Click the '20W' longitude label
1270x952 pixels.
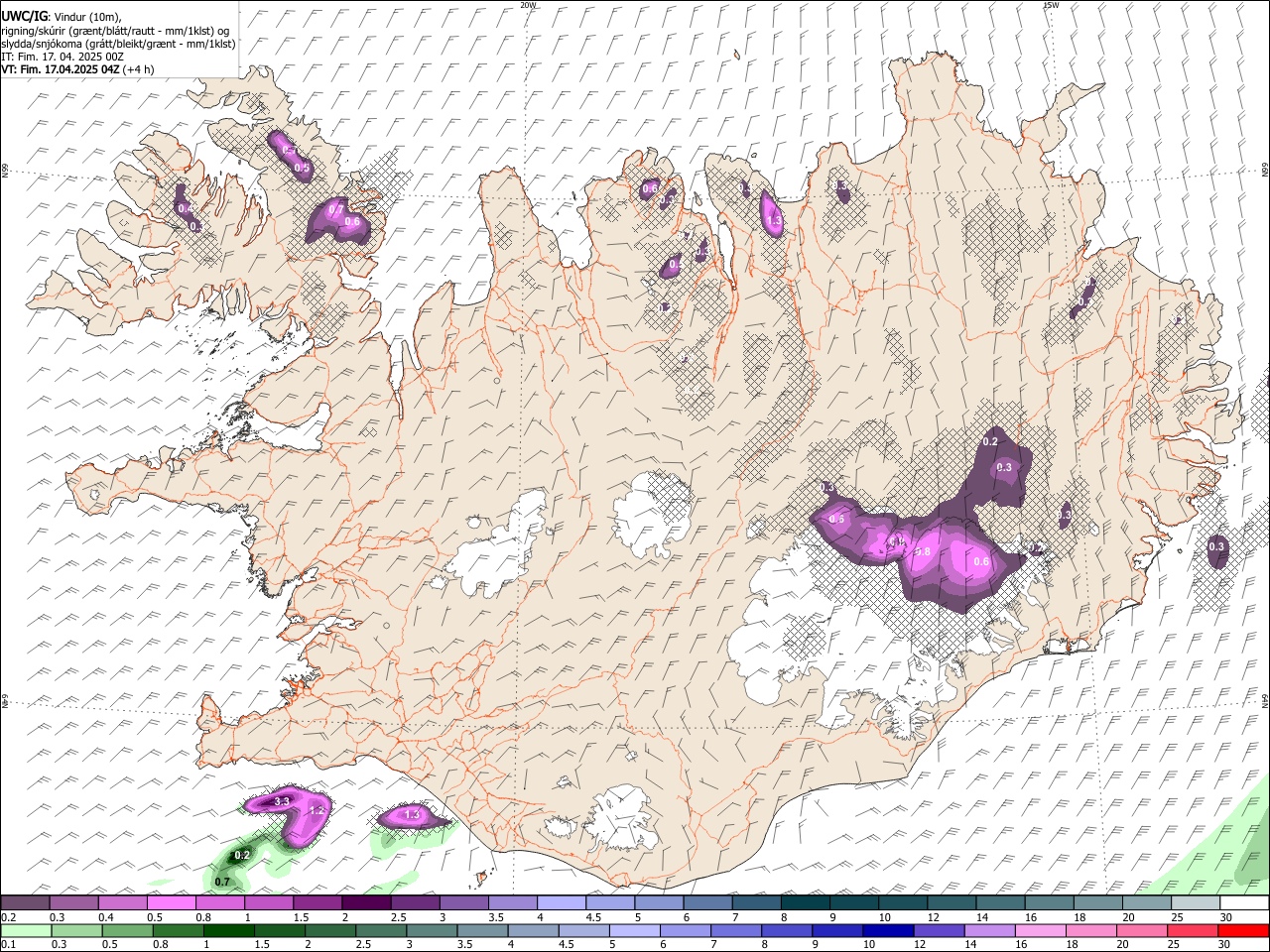coord(528,5)
